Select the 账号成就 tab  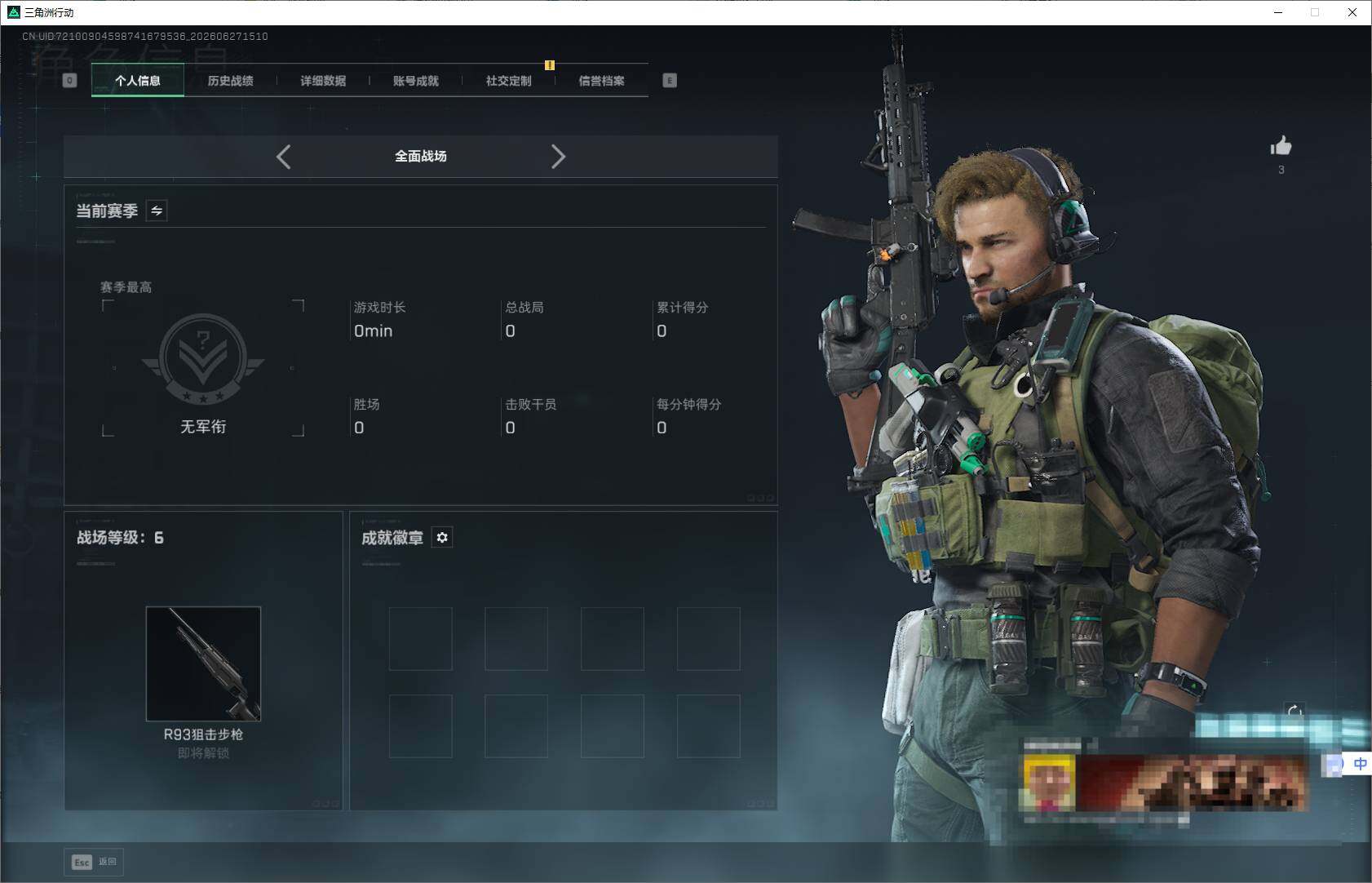pyautogui.click(x=416, y=80)
